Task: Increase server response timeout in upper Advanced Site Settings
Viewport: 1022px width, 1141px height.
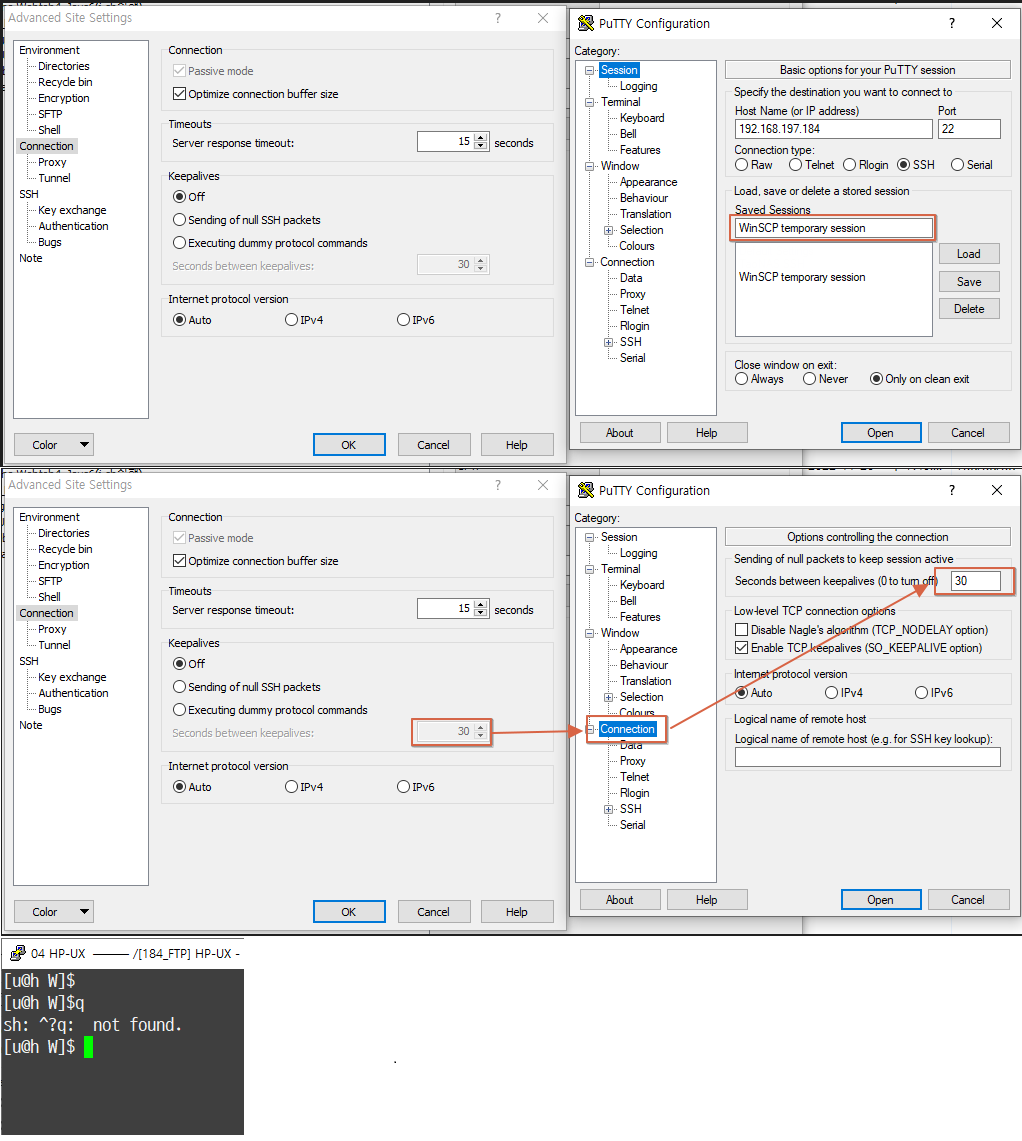Action: tap(481, 138)
